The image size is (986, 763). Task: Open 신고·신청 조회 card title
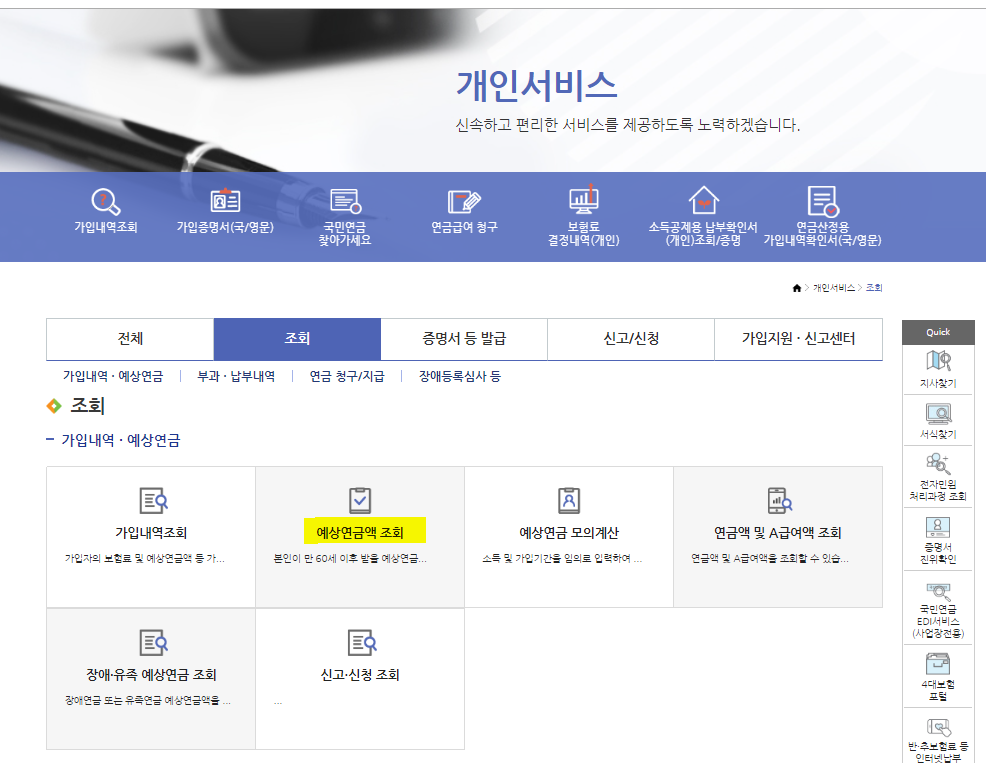[x=360, y=675]
